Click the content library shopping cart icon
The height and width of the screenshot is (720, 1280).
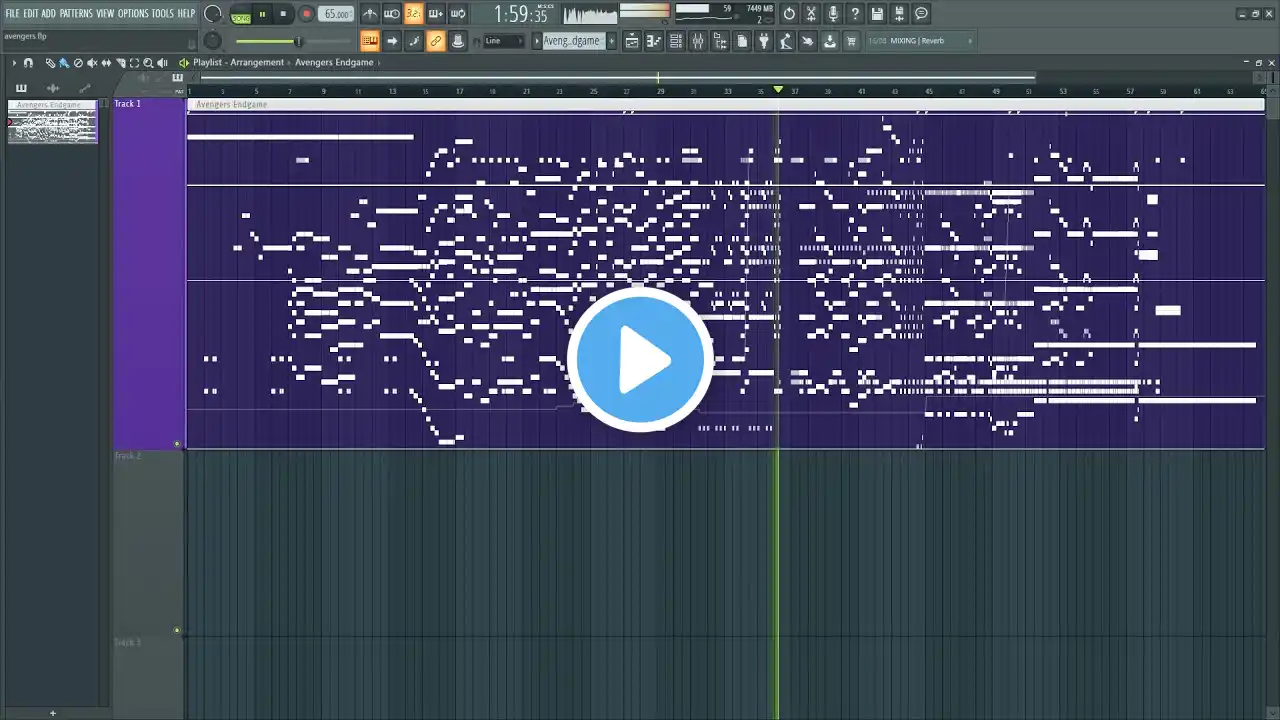pos(851,41)
